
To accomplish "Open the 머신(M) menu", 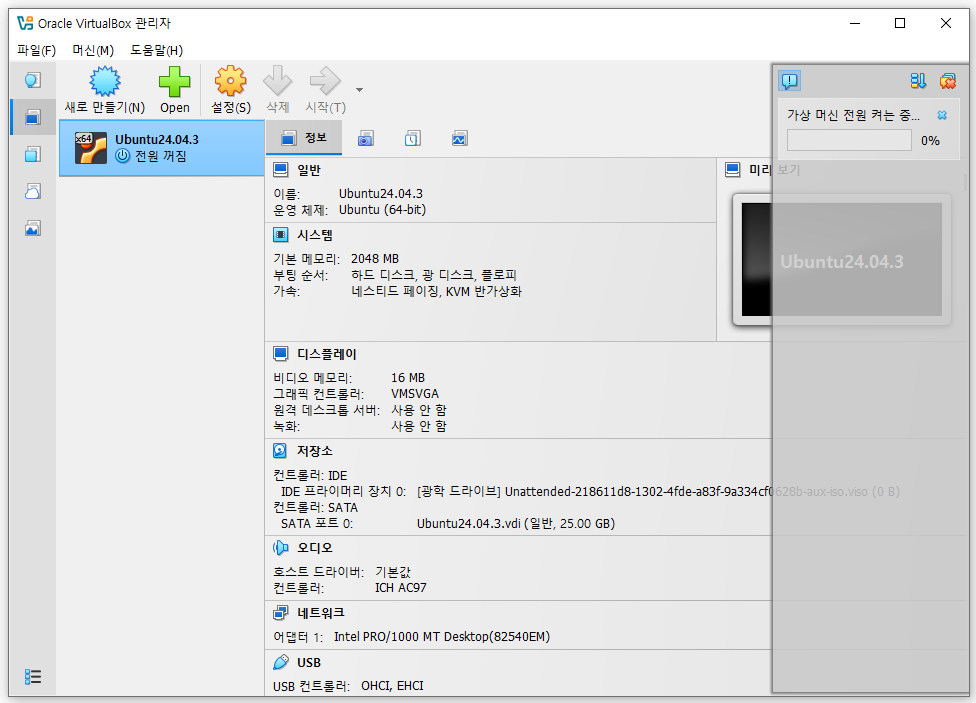I will click(x=93, y=50).
